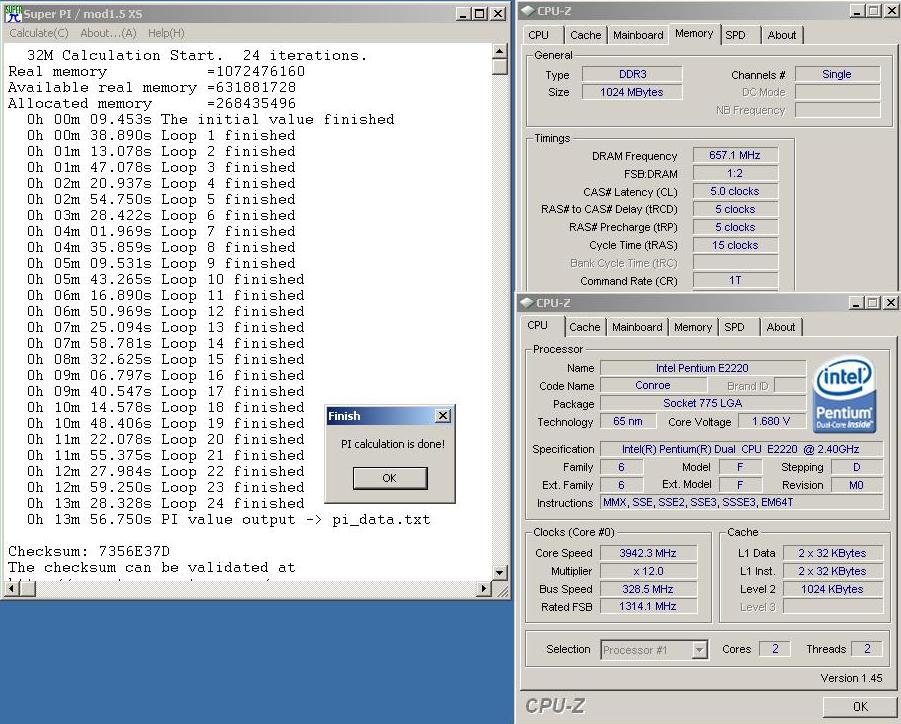This screenshot has height=724, width=901.
Task: Open Cache tab in lower CPU-Z window
Action: [x=584, y=327]
